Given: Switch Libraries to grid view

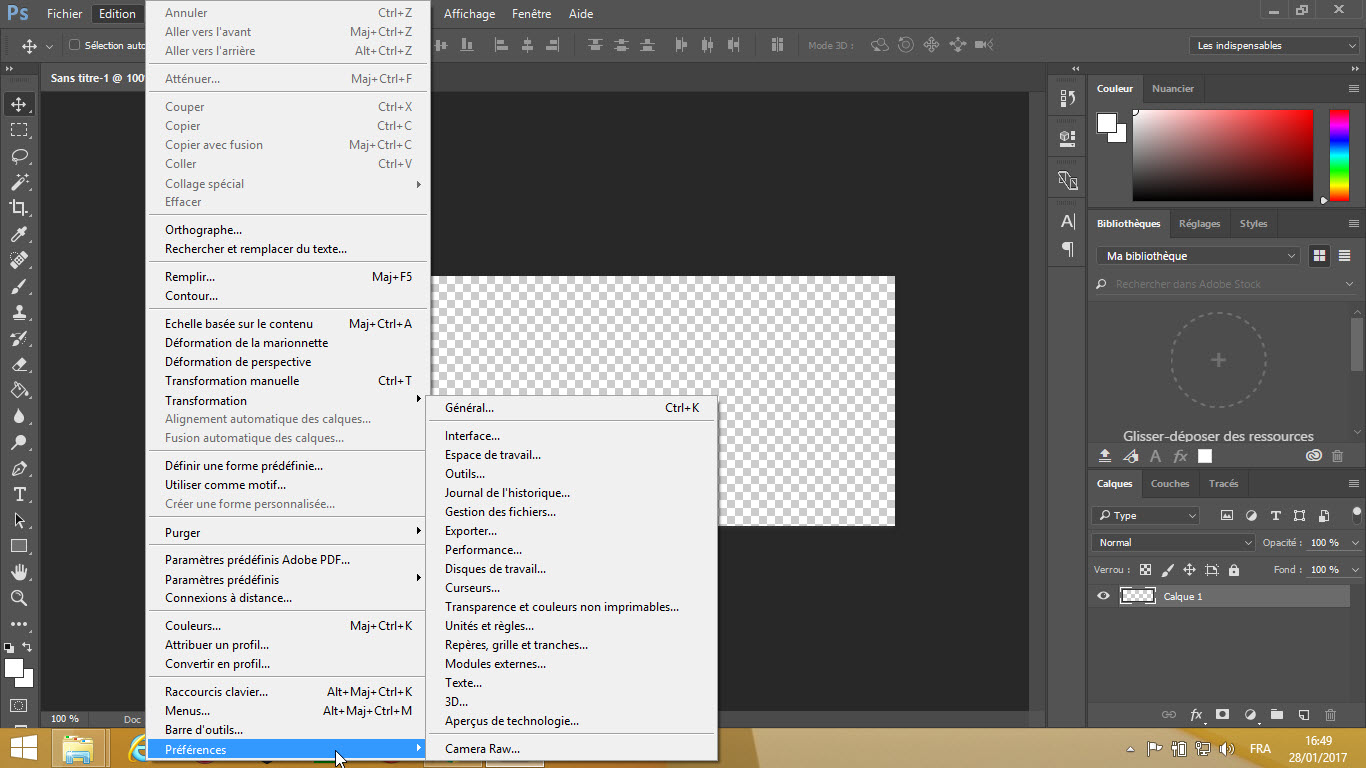Looking at the screenshot, I should (1320, 256).
